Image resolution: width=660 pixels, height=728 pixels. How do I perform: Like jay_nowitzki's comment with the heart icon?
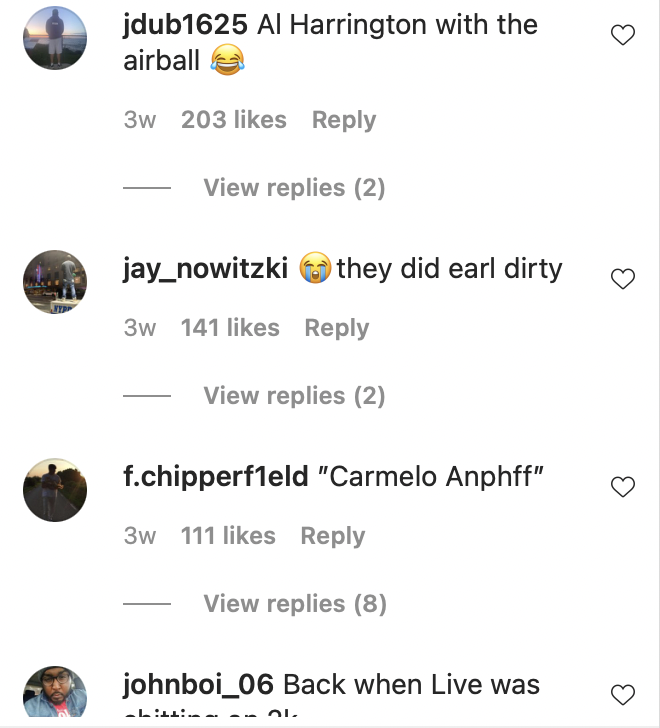pyautogui.click(x=622, y=279)
